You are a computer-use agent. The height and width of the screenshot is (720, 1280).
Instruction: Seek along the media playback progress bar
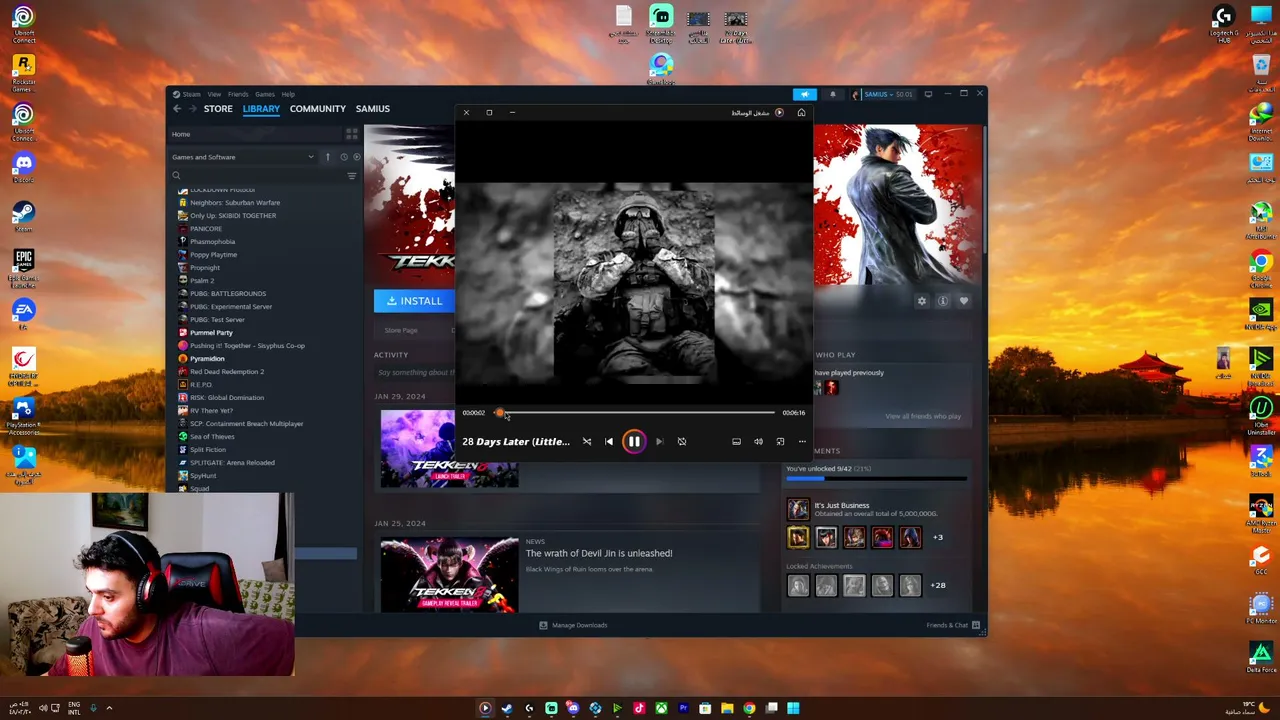pos(634,412)
